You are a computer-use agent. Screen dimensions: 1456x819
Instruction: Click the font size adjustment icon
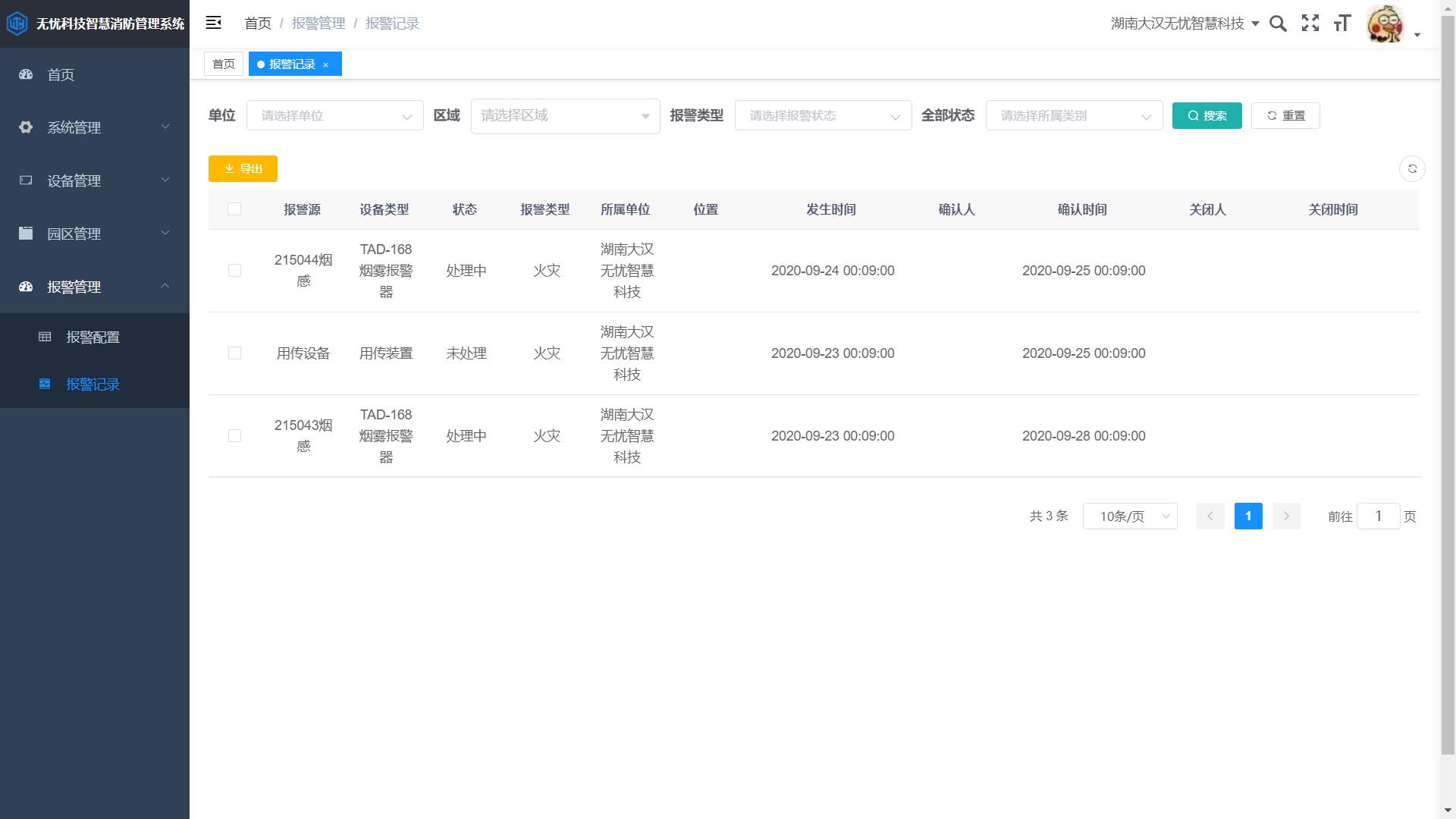point(1342,24)
